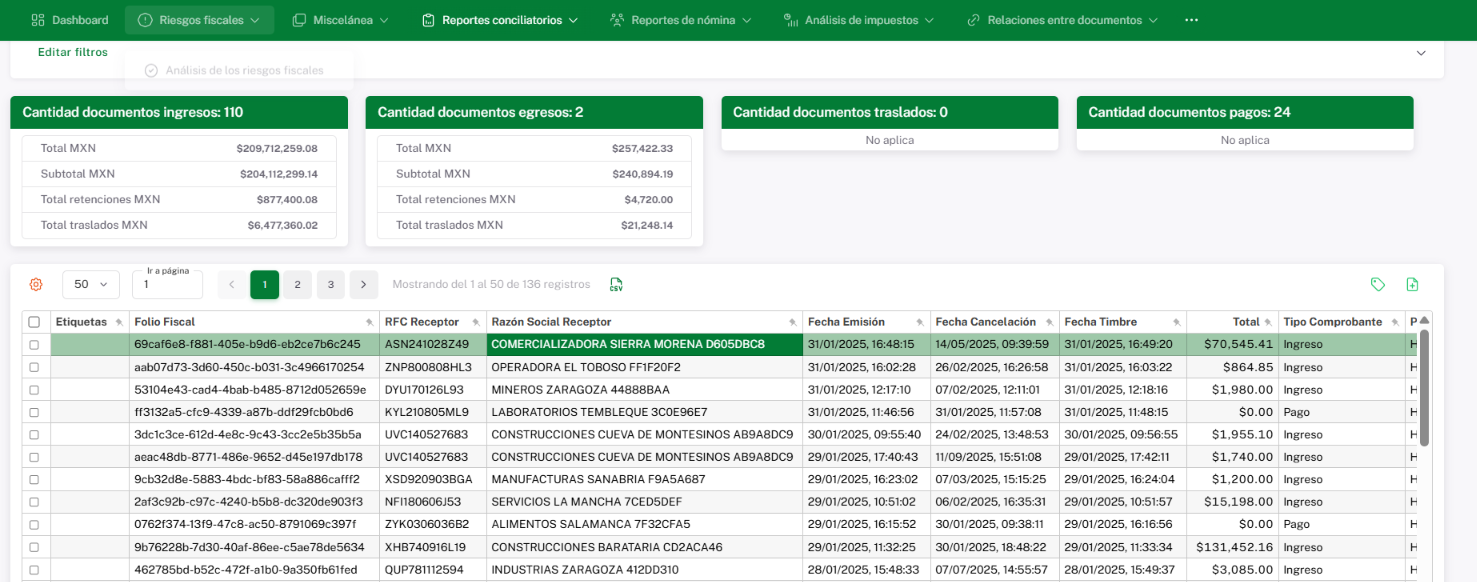Viewport: 1477px width, 582px height.
Task: Pin the Folio Fiscal column
Action: tap(372, 322)
